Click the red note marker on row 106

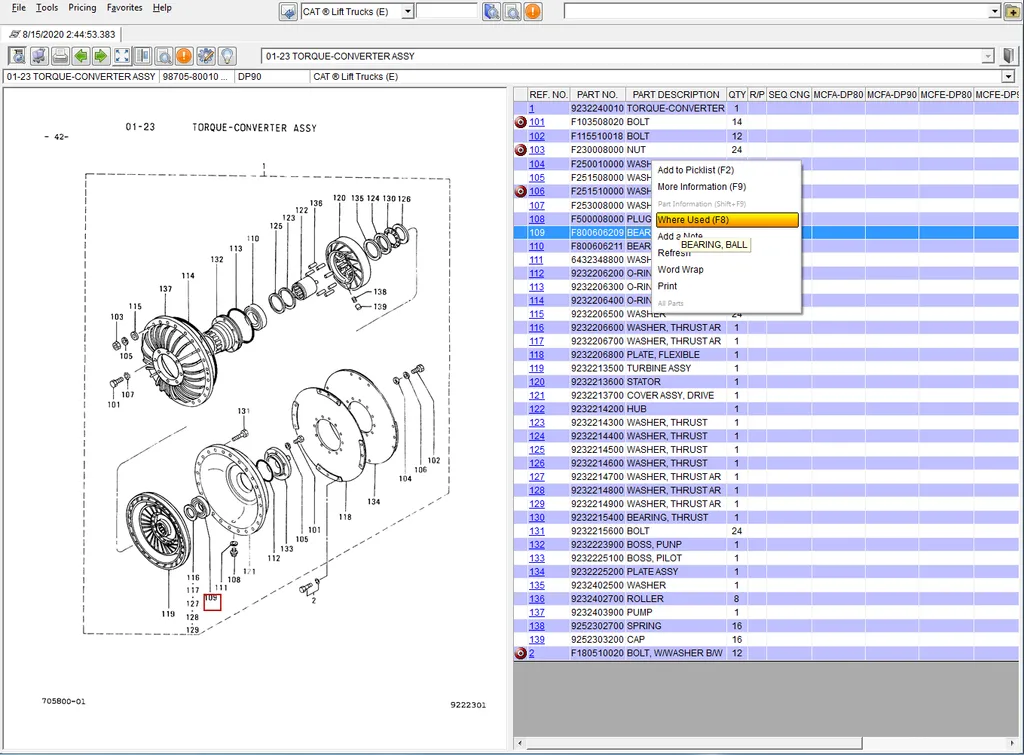520,191
